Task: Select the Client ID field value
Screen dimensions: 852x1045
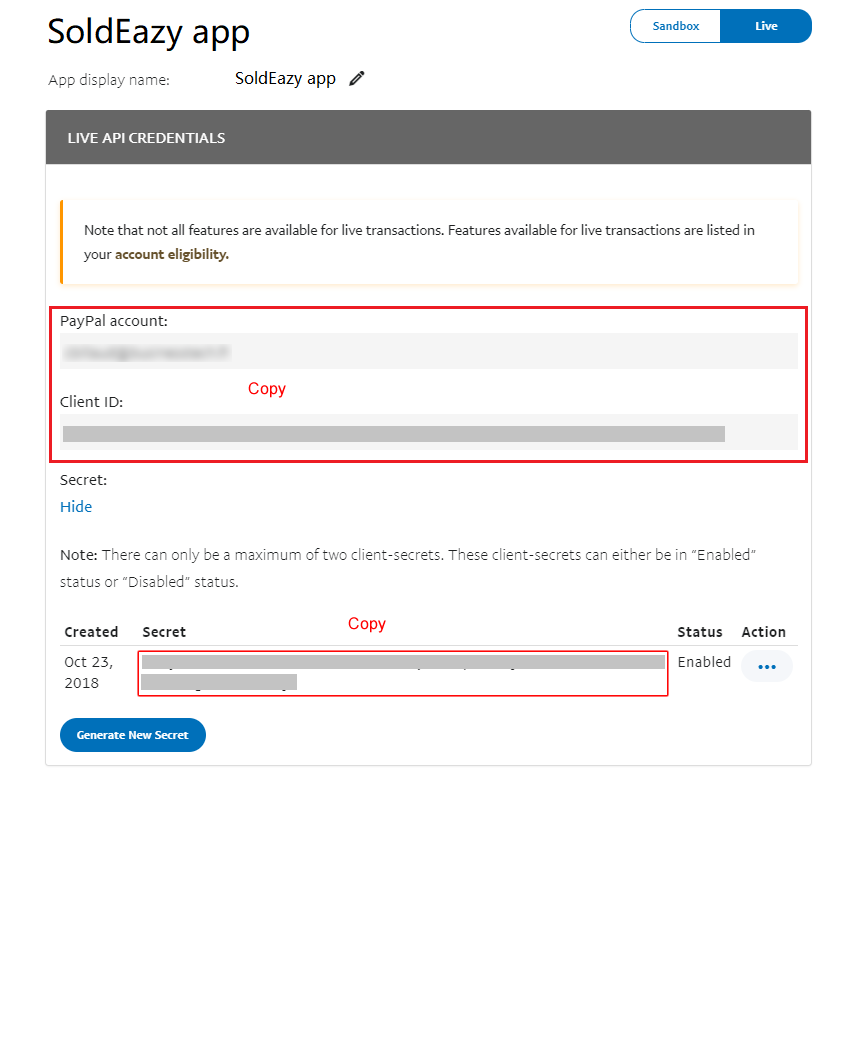Action: [x=429, y=433]
